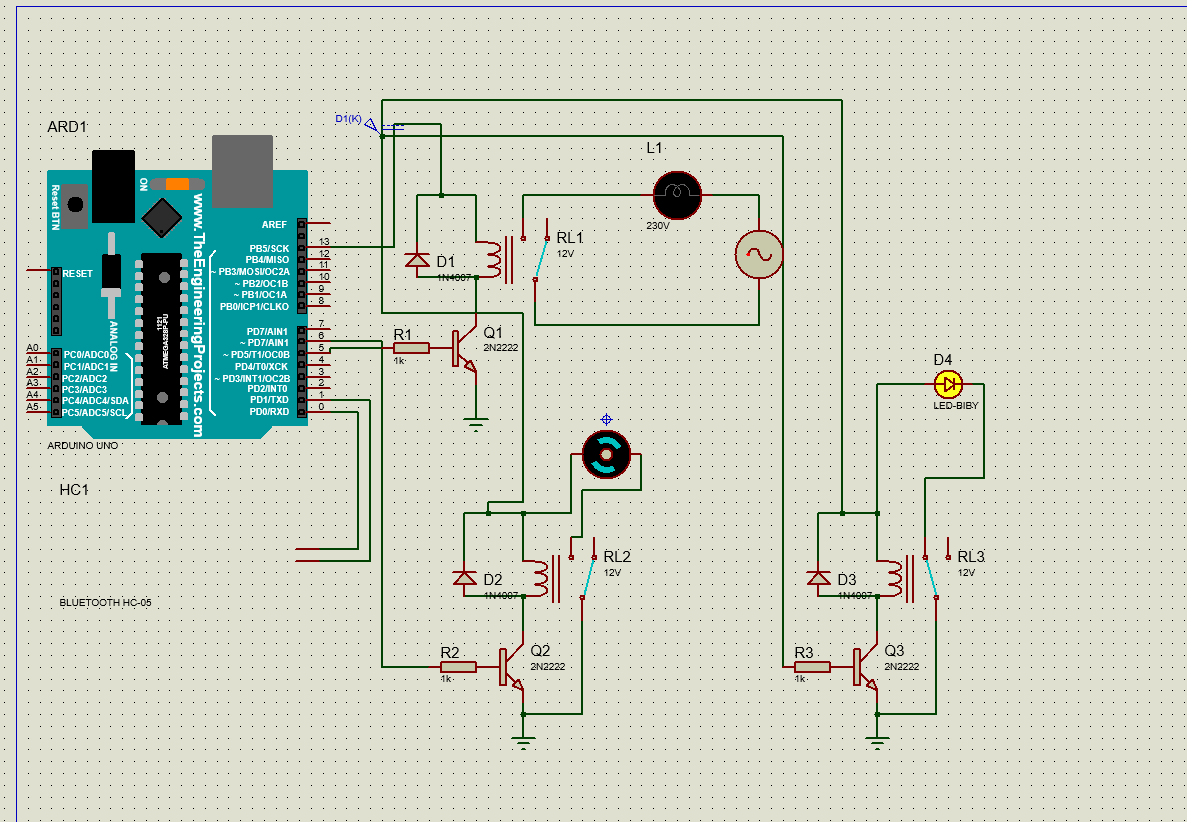Select diode D3 symbol
Screen dimensions: 1187x822
coord(818,579)
